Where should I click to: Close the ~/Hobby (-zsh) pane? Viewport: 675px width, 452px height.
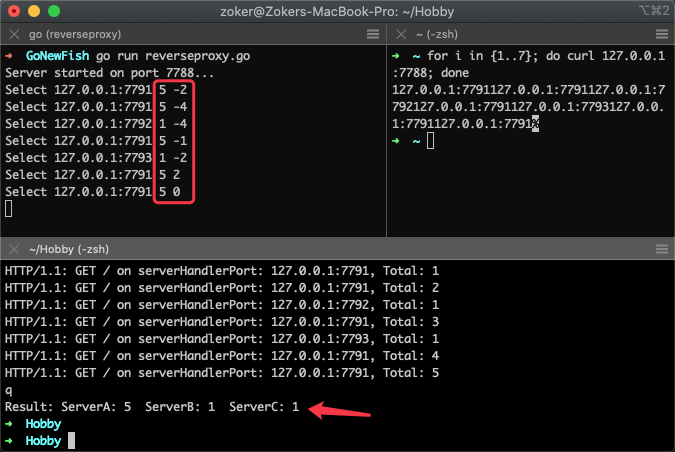13,248
